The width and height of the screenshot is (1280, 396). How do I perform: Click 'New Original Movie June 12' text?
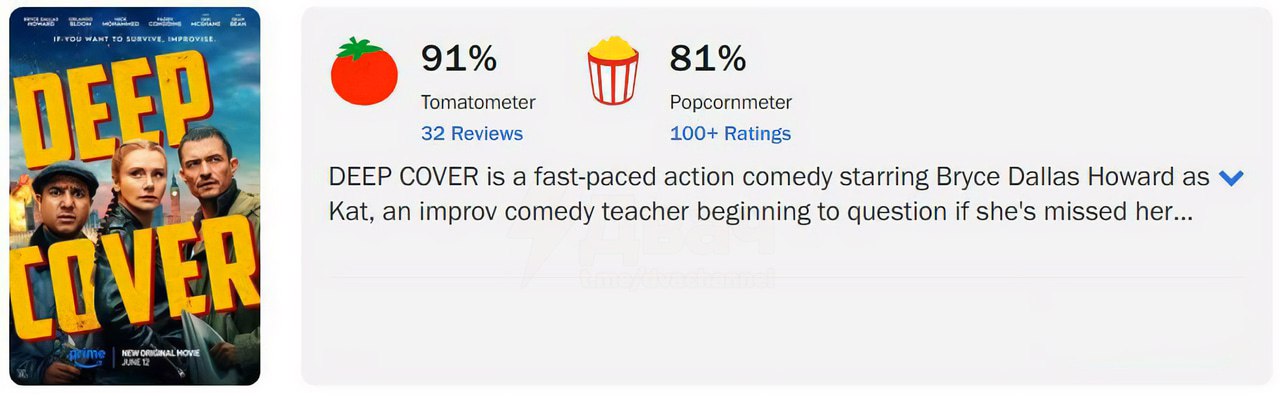[150, 358]
